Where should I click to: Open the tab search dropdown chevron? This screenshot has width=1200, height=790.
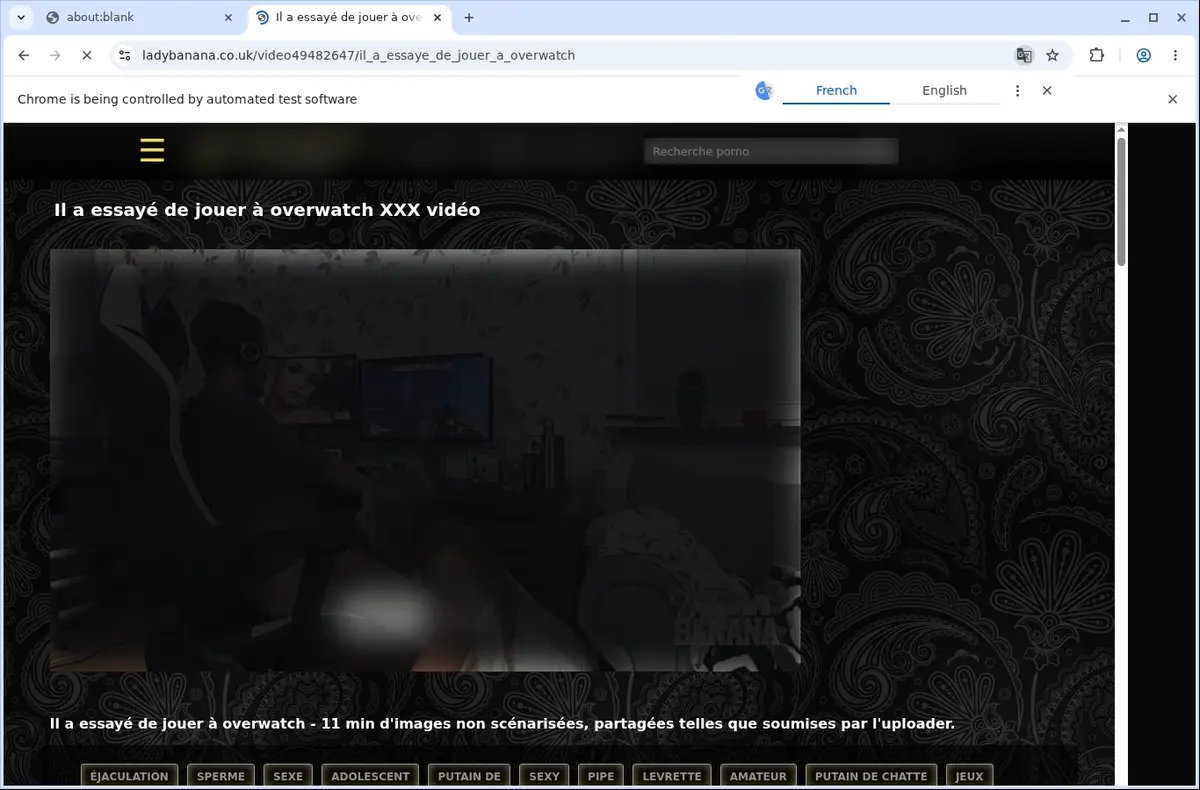coord(20,17)
